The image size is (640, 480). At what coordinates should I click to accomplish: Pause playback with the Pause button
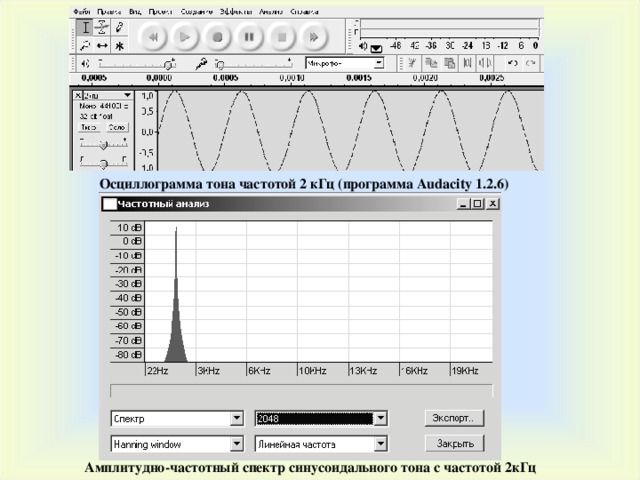tap(249, 37)
